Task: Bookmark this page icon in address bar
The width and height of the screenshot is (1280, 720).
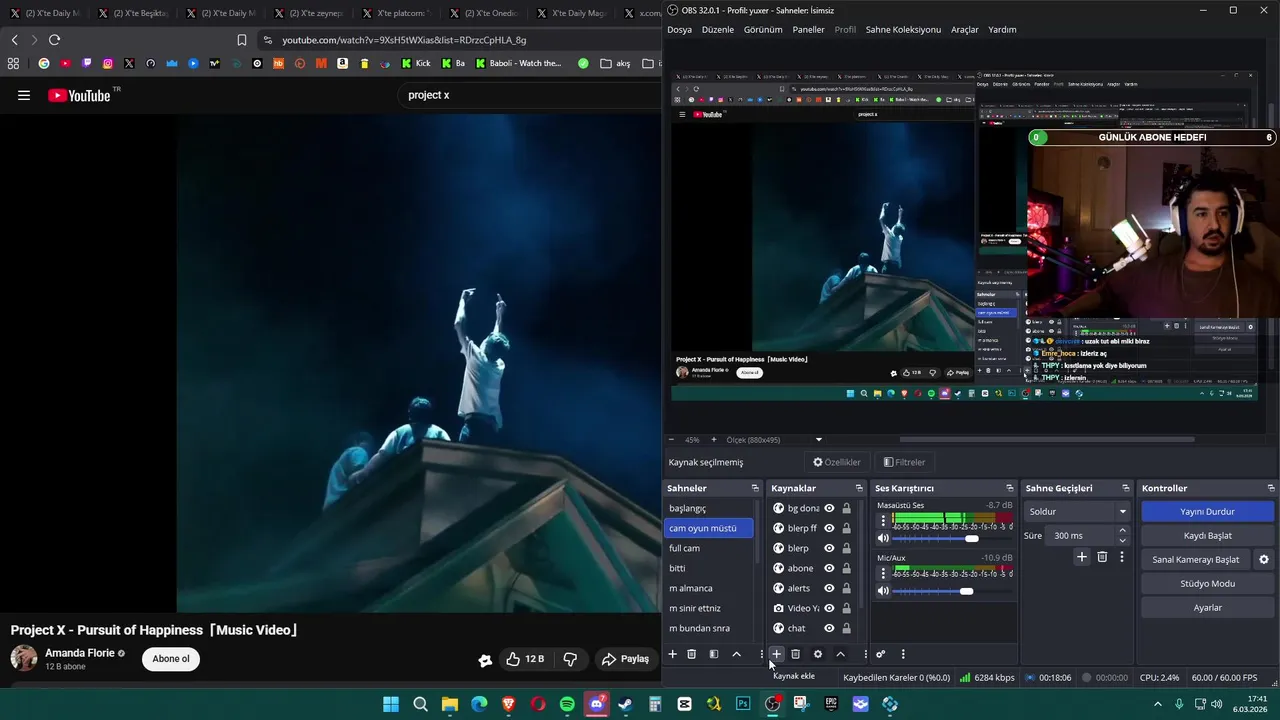Action: (x=241, y=40)
